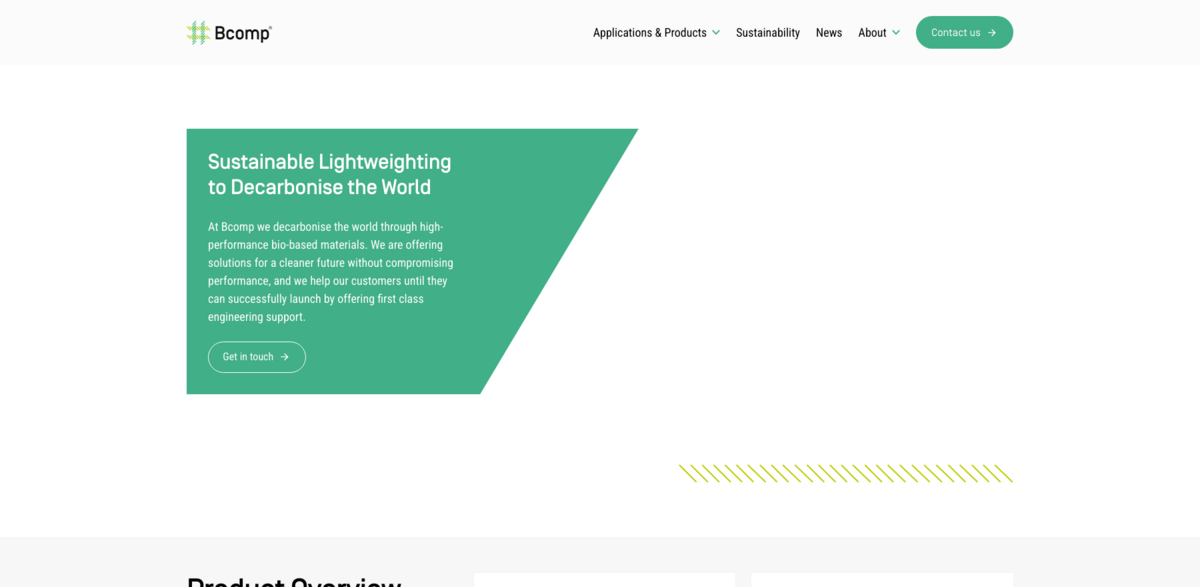
Task: Click the Contact us button
Action: pyautogui.click(x=963, y=32)
